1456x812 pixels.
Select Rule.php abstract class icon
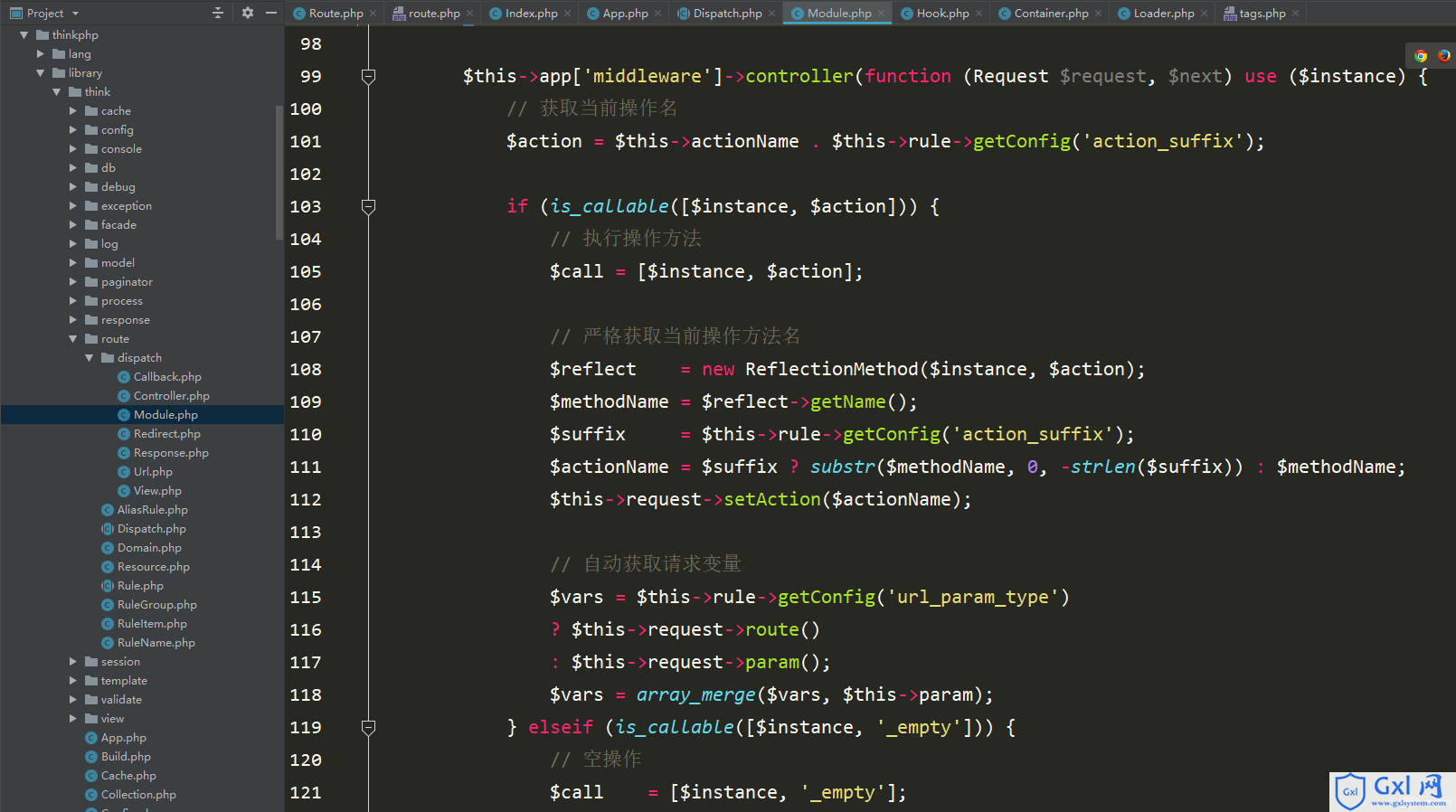tap(108, 586)
